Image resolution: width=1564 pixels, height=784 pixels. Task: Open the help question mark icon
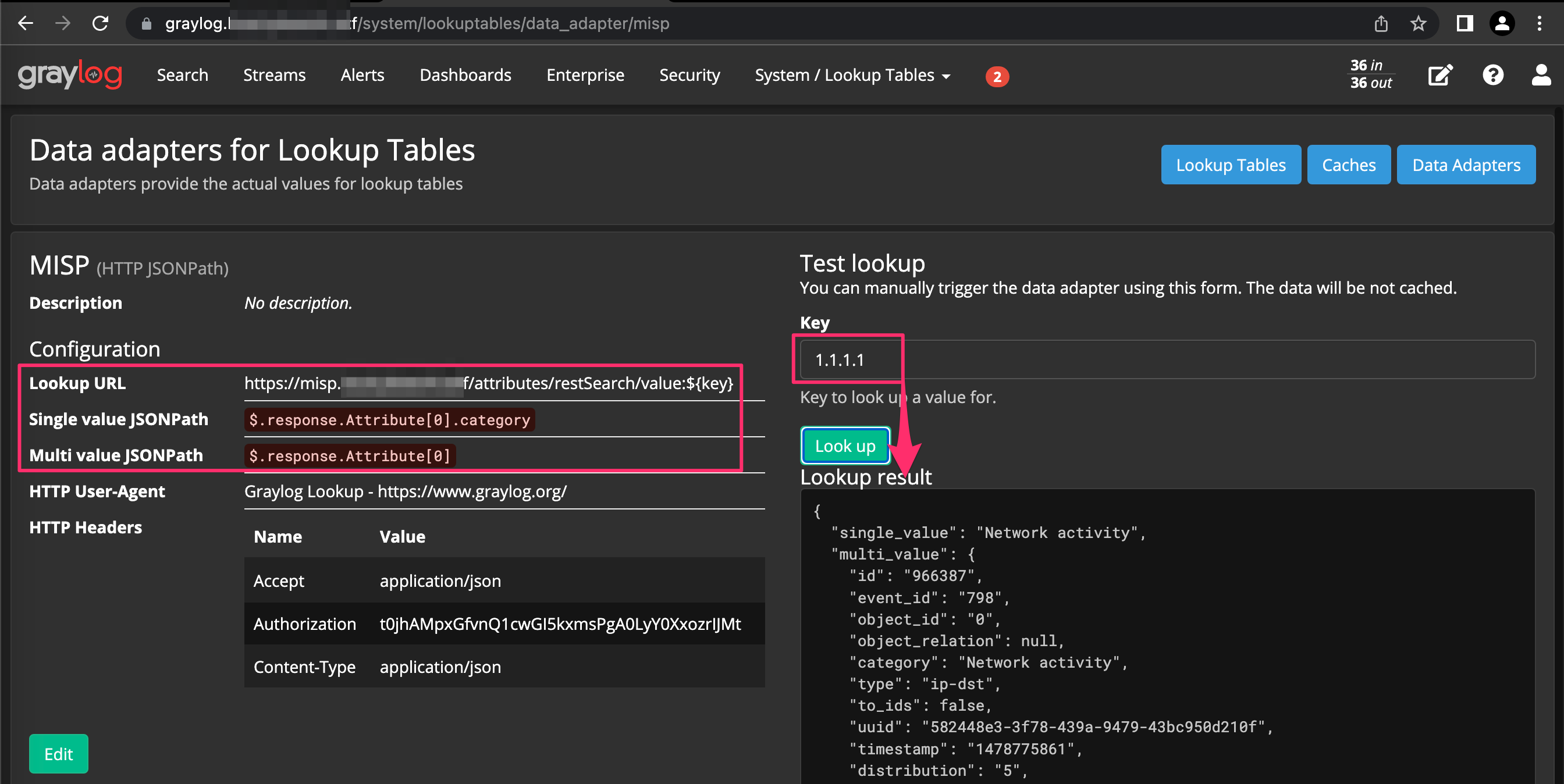1494,74
